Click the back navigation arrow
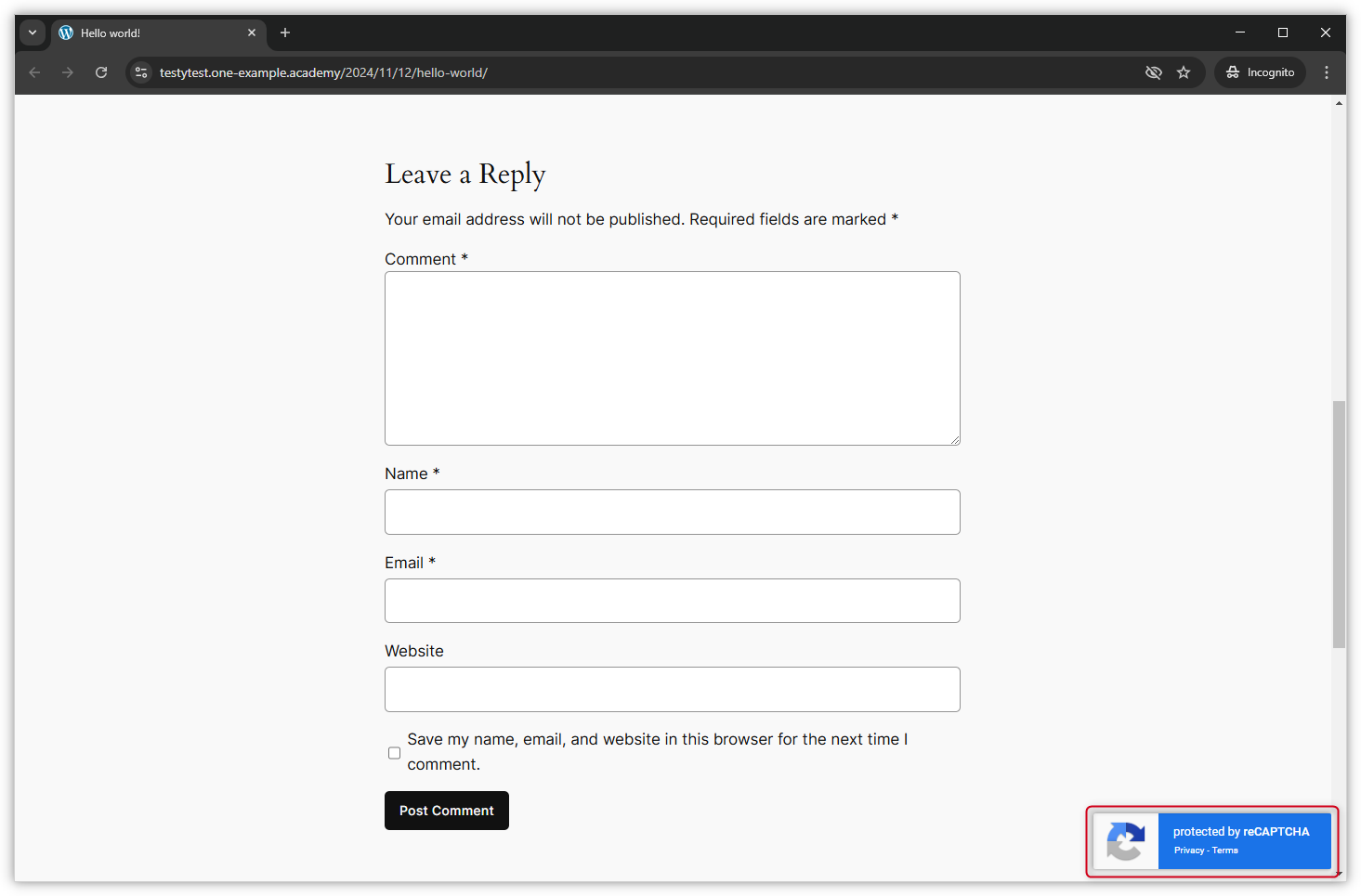This screenshot has width=1361, height=896. click(34, 71)
